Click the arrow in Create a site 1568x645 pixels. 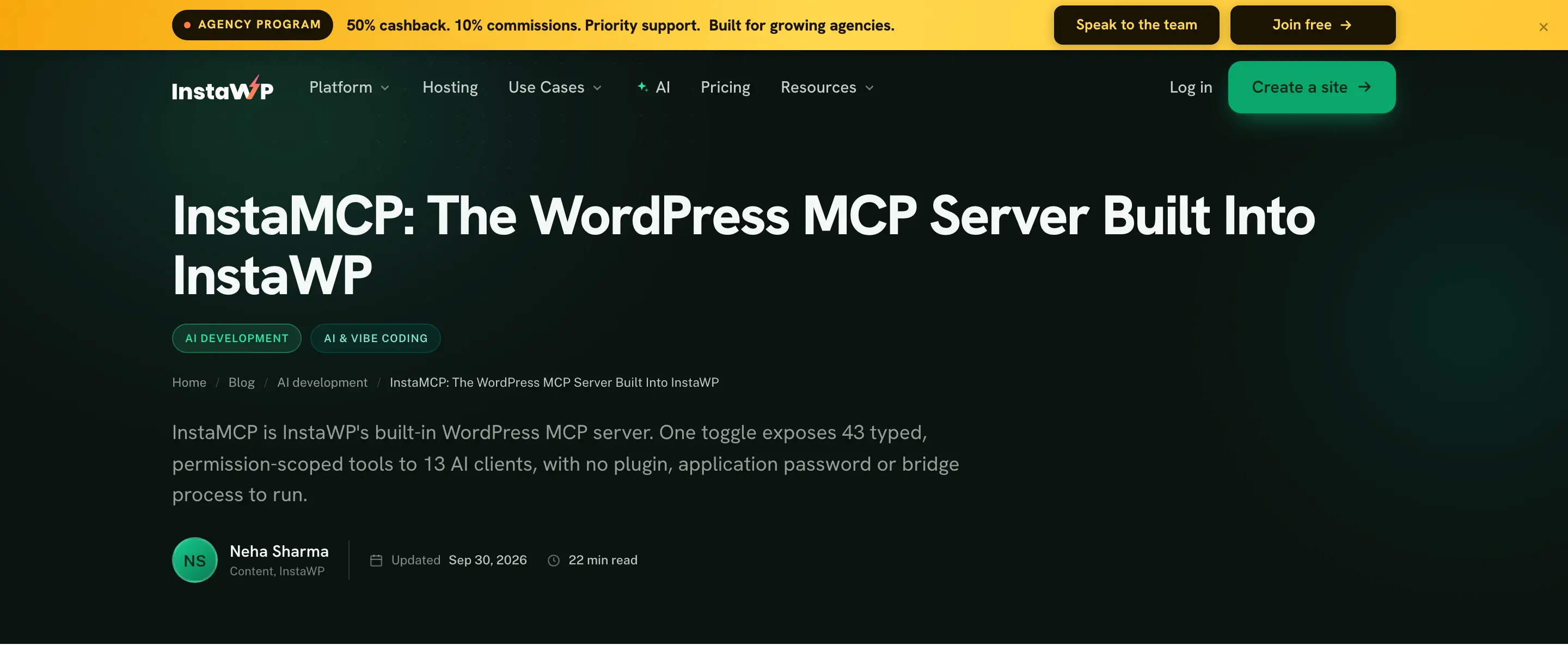pos(1365,87)
